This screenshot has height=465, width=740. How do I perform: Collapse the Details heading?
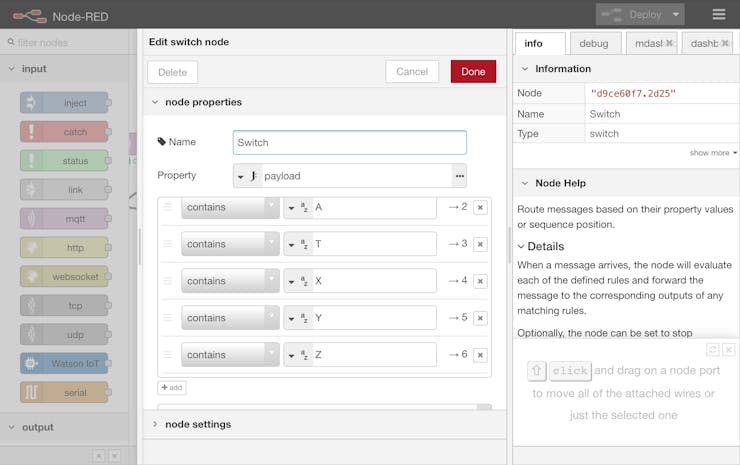541,246
